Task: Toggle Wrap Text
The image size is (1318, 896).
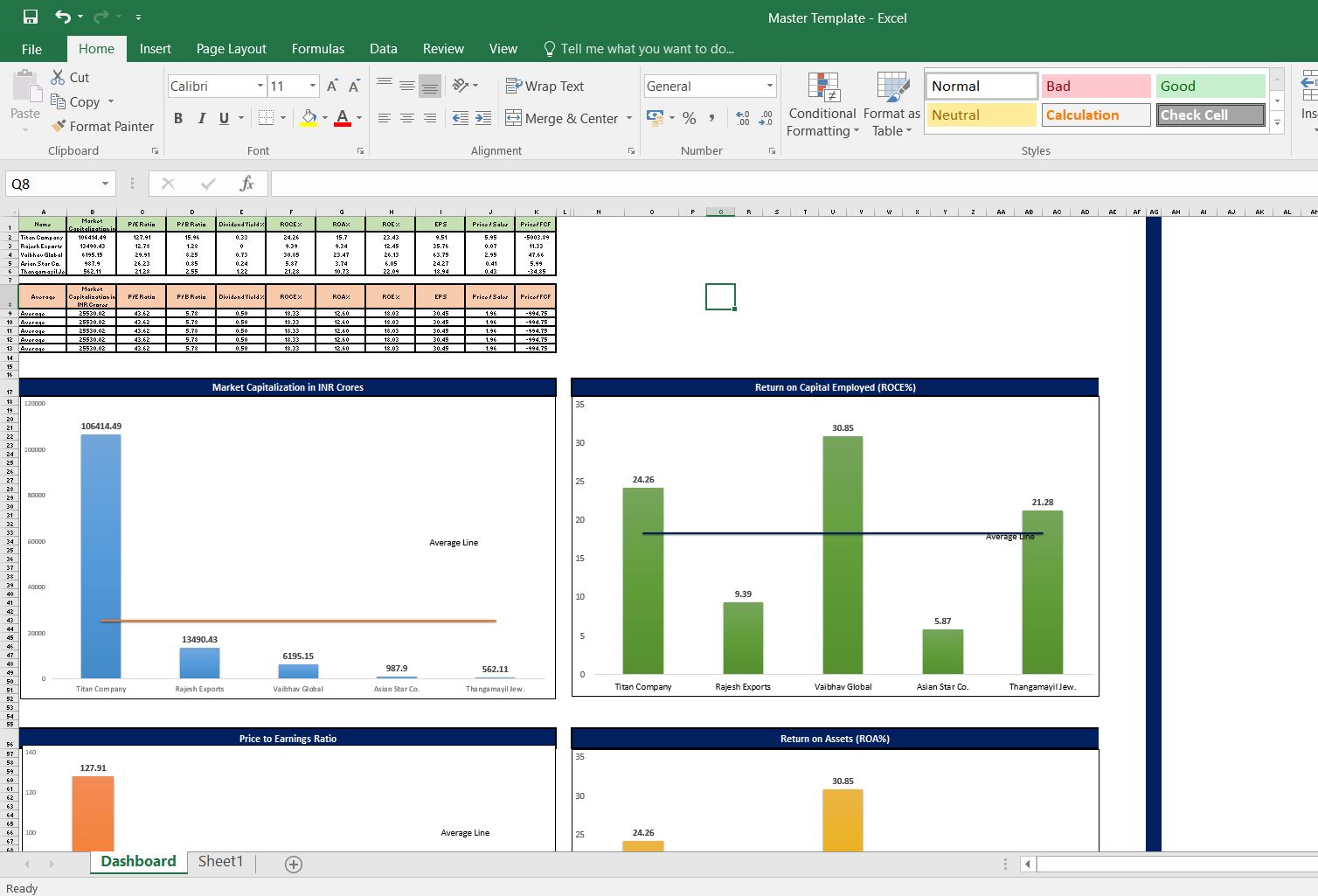Action: pos(545,86)
